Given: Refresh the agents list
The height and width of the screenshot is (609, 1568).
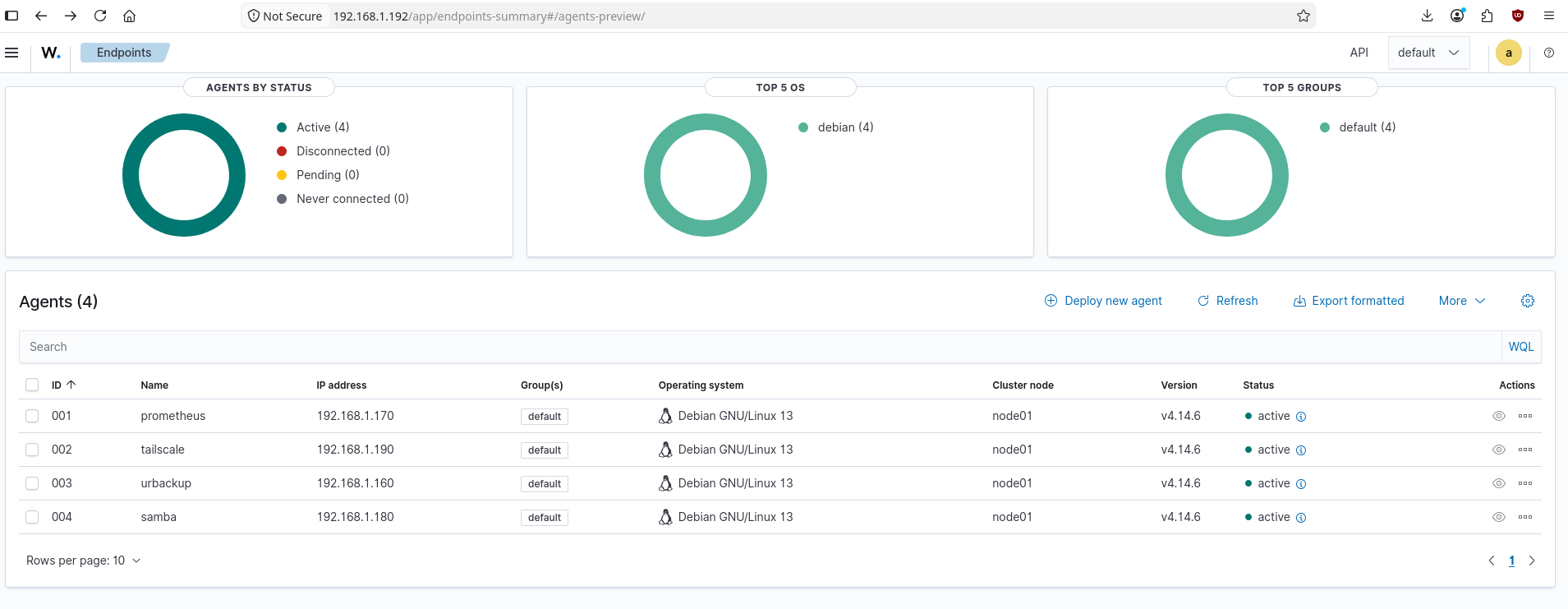Looking at the screenshot, I should click(1228, 301).
